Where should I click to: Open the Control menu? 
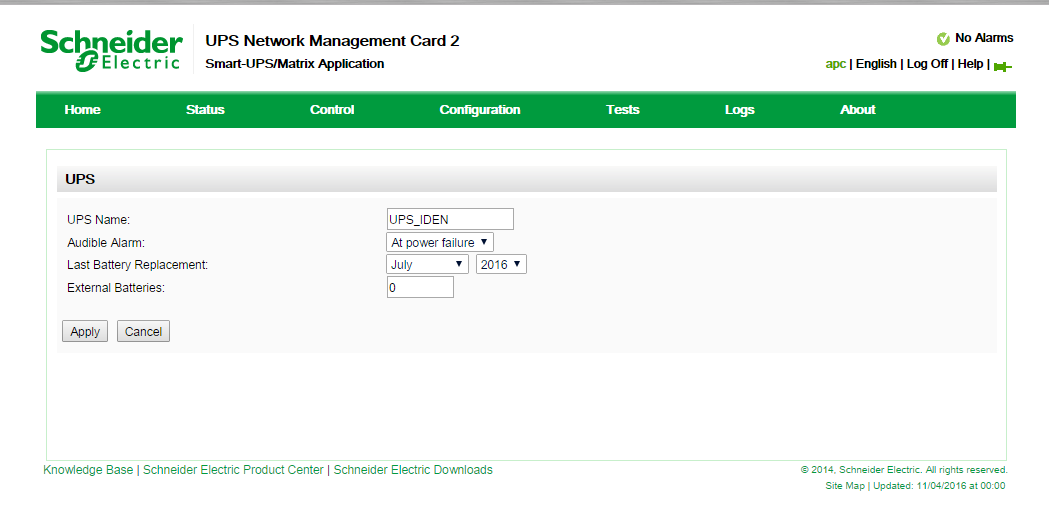(332, 110)
